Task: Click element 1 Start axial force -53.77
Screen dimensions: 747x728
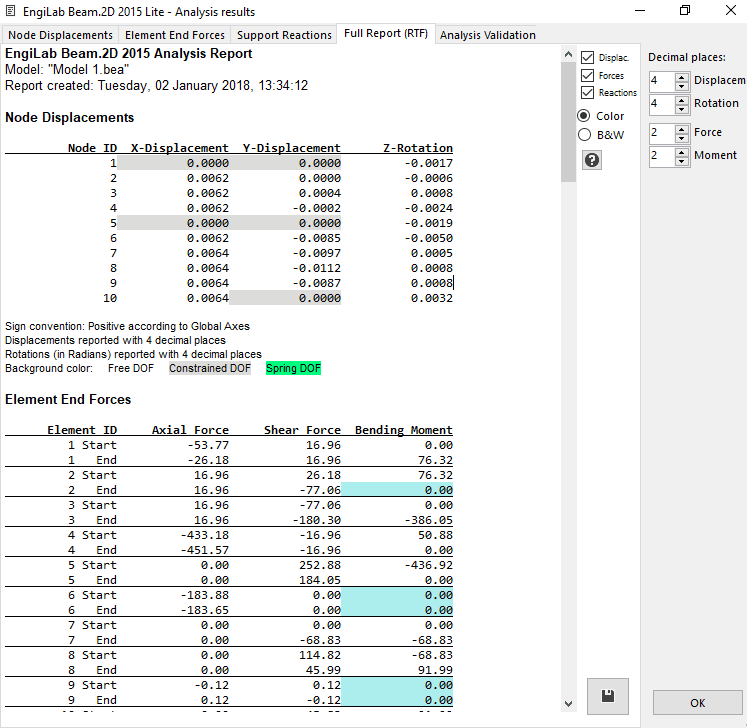Action: pyautogui.click(x=208, y=445)
